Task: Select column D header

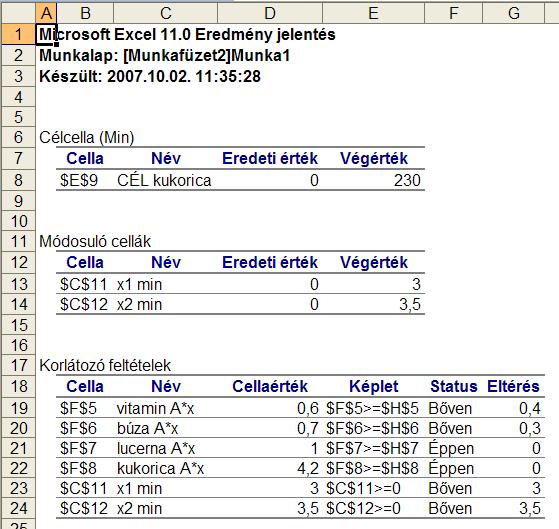Action: point(270,14)
